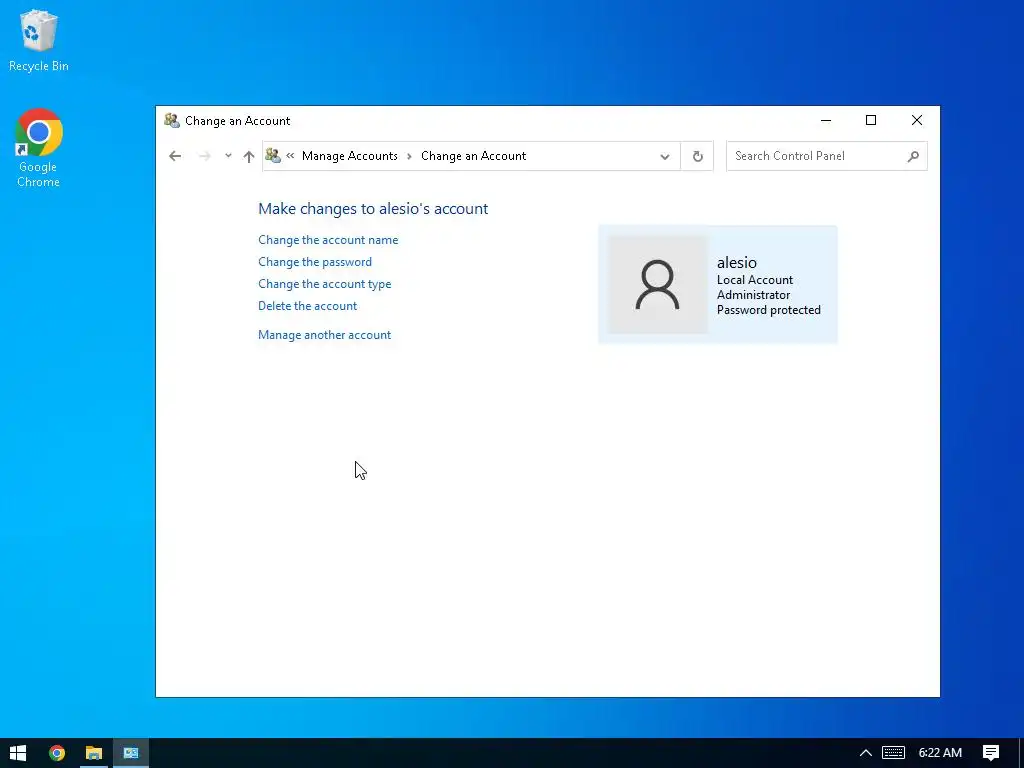The width and height of the screenshot is (1024, 768).
Task: Click Change the account name
Action: [x=328, y=240]
